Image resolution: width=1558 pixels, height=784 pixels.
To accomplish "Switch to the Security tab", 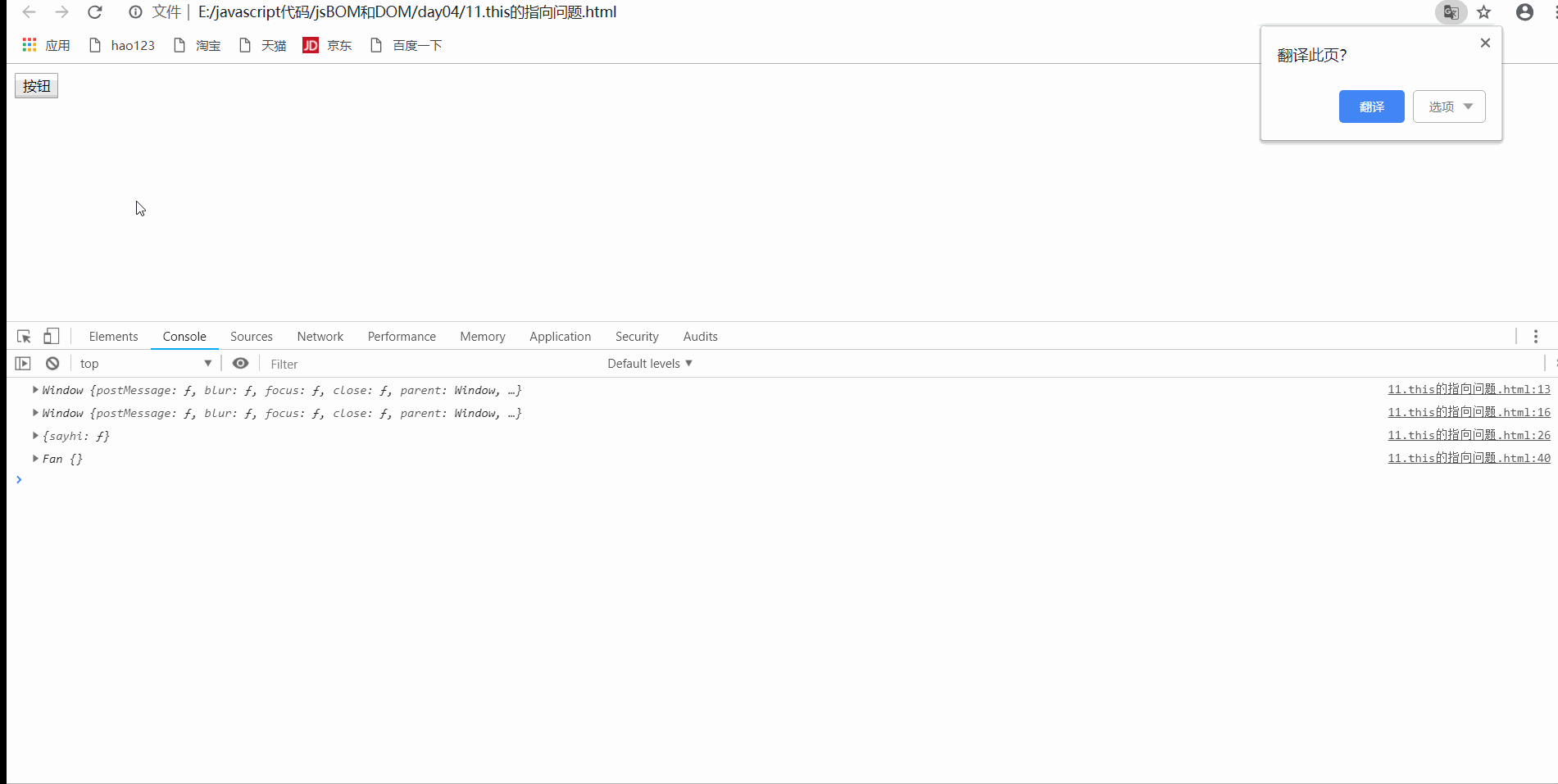I will coord(637,337).
